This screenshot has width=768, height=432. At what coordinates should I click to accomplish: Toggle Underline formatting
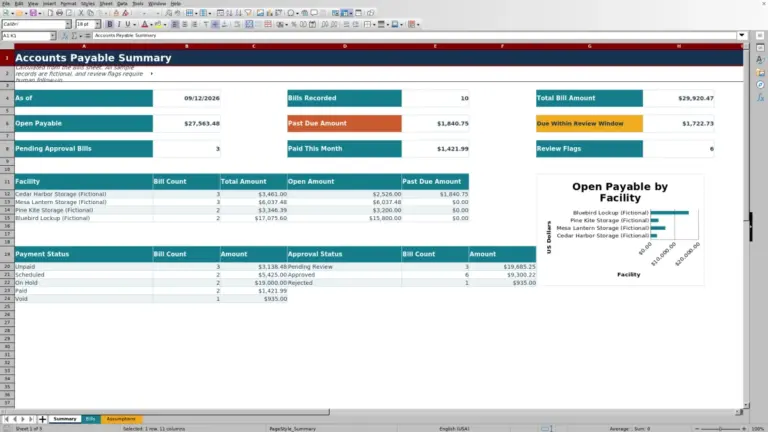point(128,24)
